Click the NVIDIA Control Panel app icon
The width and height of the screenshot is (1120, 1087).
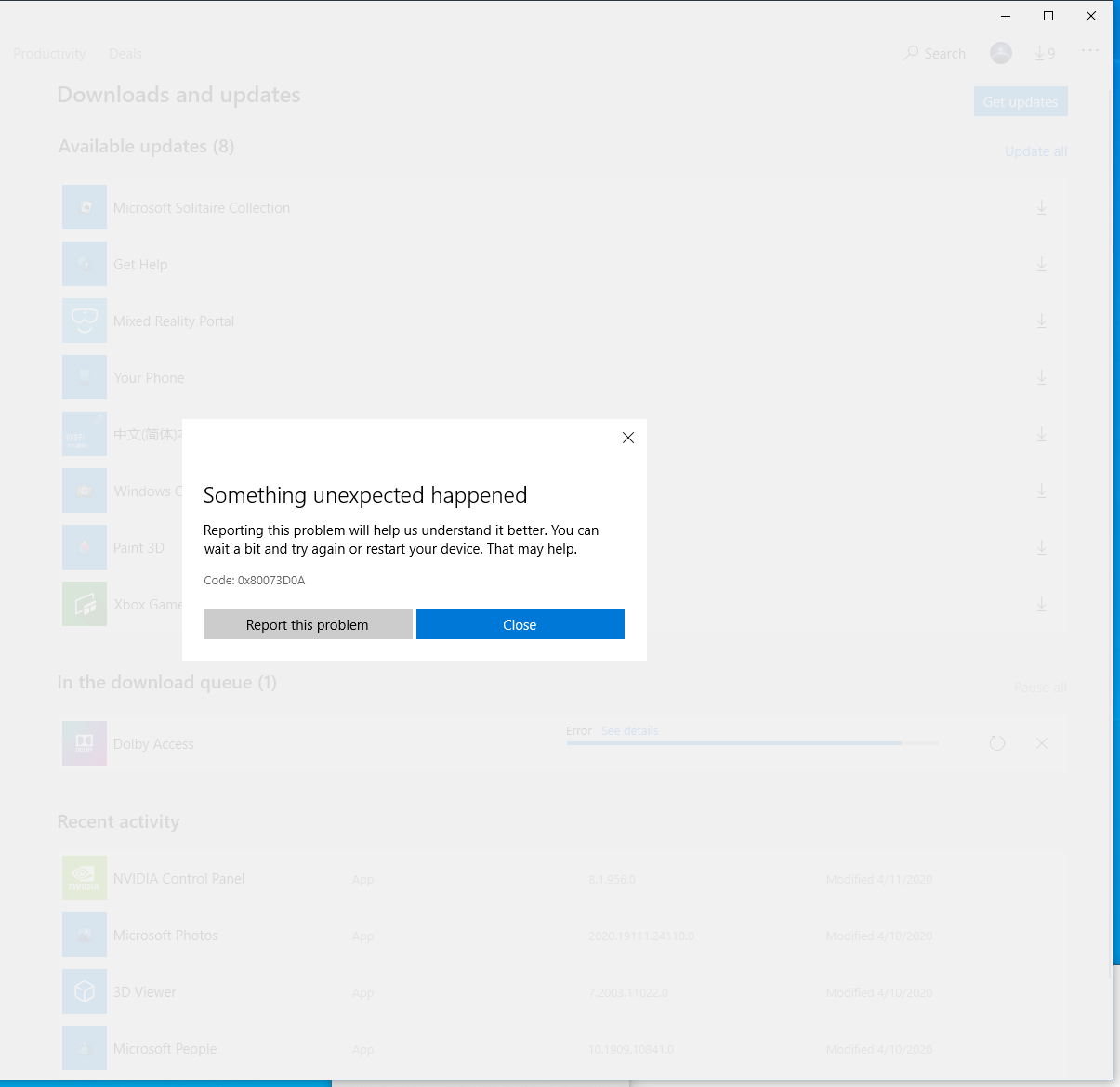click(85, 879)
